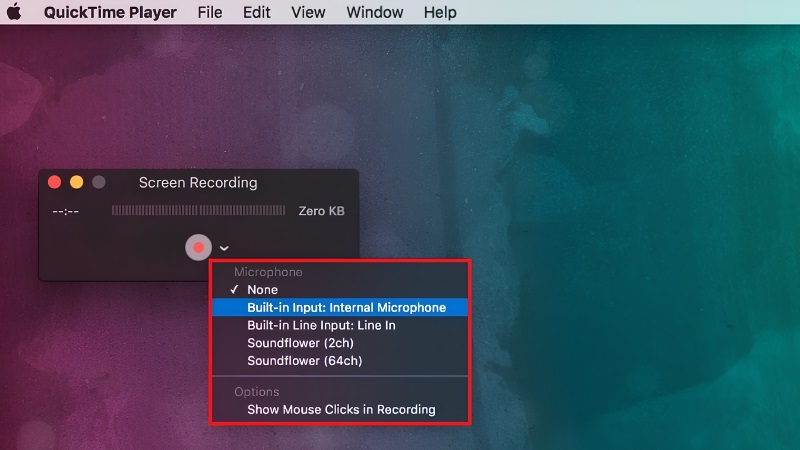The image size is (800, 450).
Task: Select Soundflower (2ch) as input
Action: [x=340, y=343]
